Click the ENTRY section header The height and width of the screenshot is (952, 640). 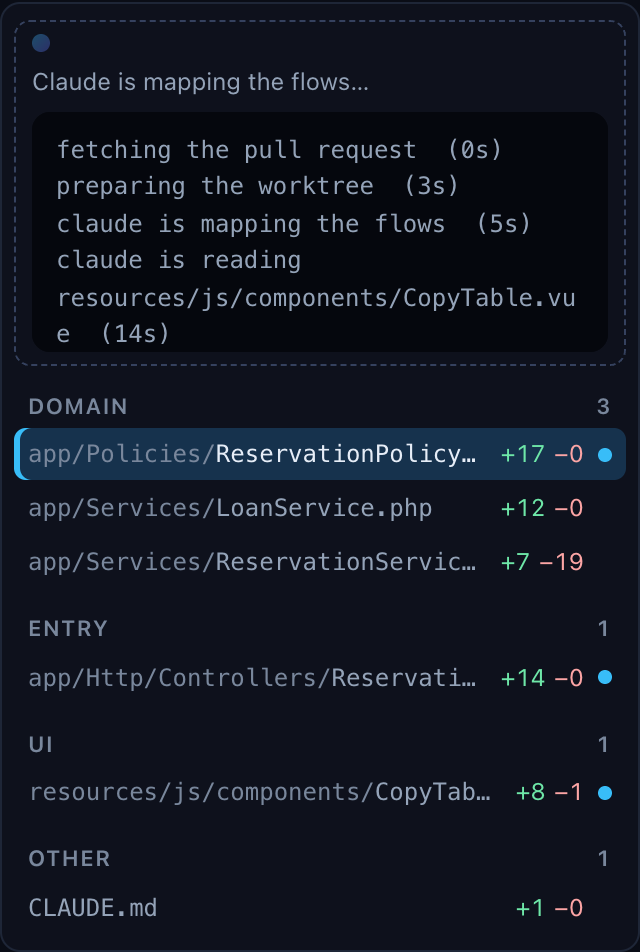68,628
